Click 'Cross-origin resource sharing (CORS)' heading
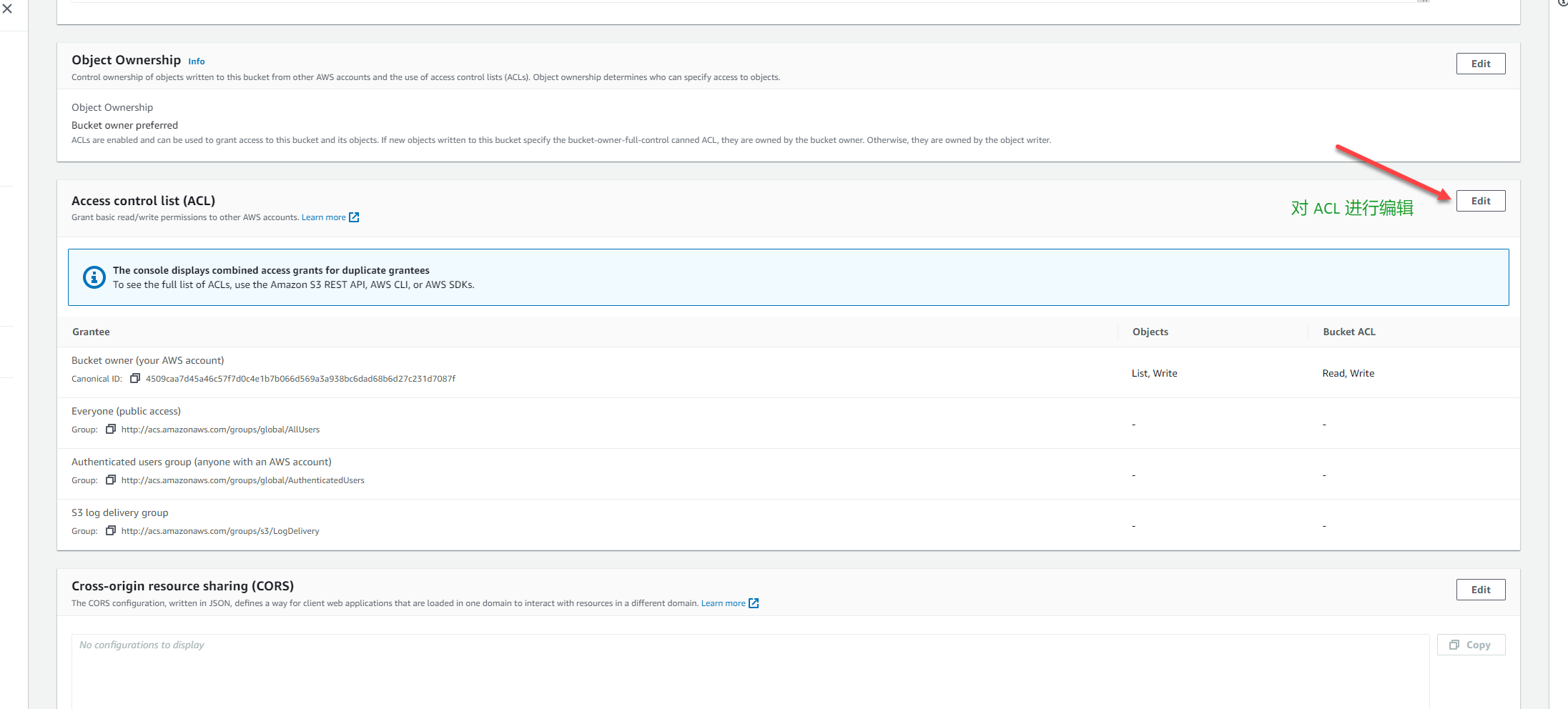 [182, 586]
